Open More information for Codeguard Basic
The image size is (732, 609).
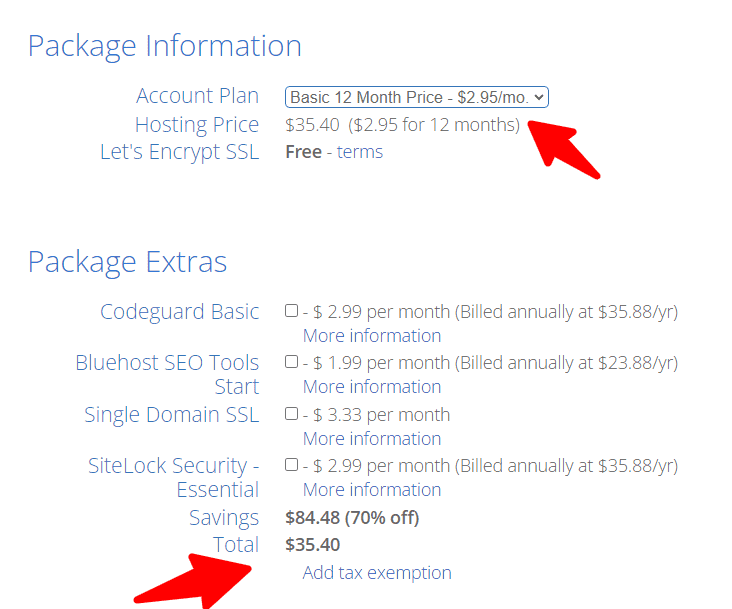point(371,336)
